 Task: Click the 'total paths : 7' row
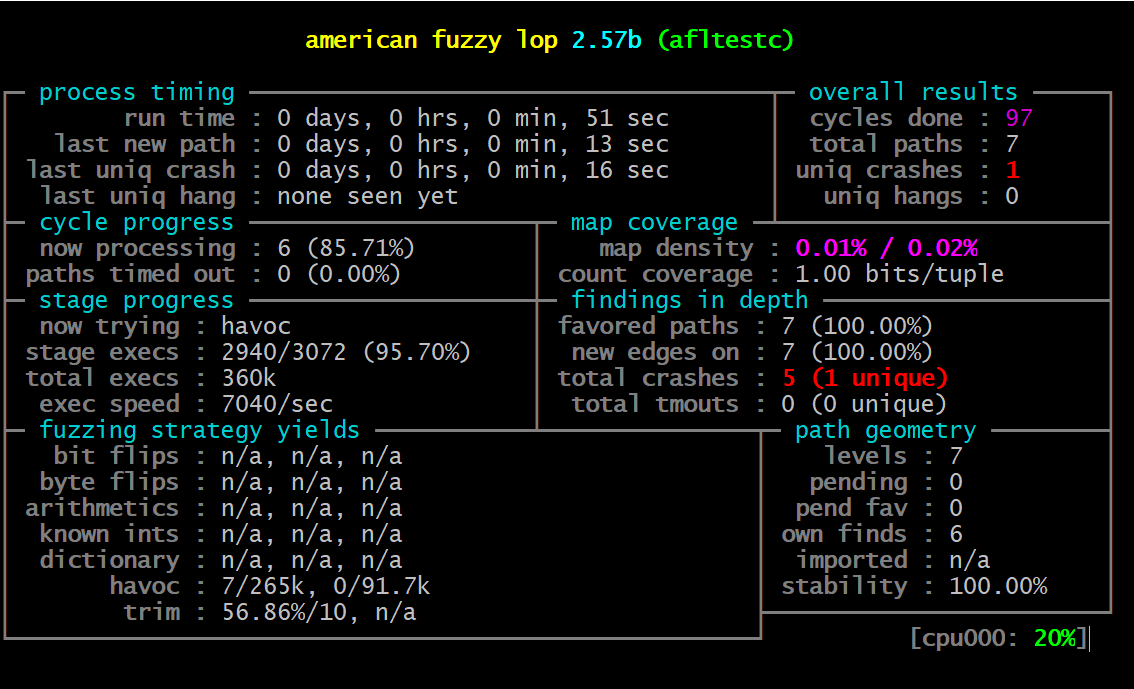(914, 145)
